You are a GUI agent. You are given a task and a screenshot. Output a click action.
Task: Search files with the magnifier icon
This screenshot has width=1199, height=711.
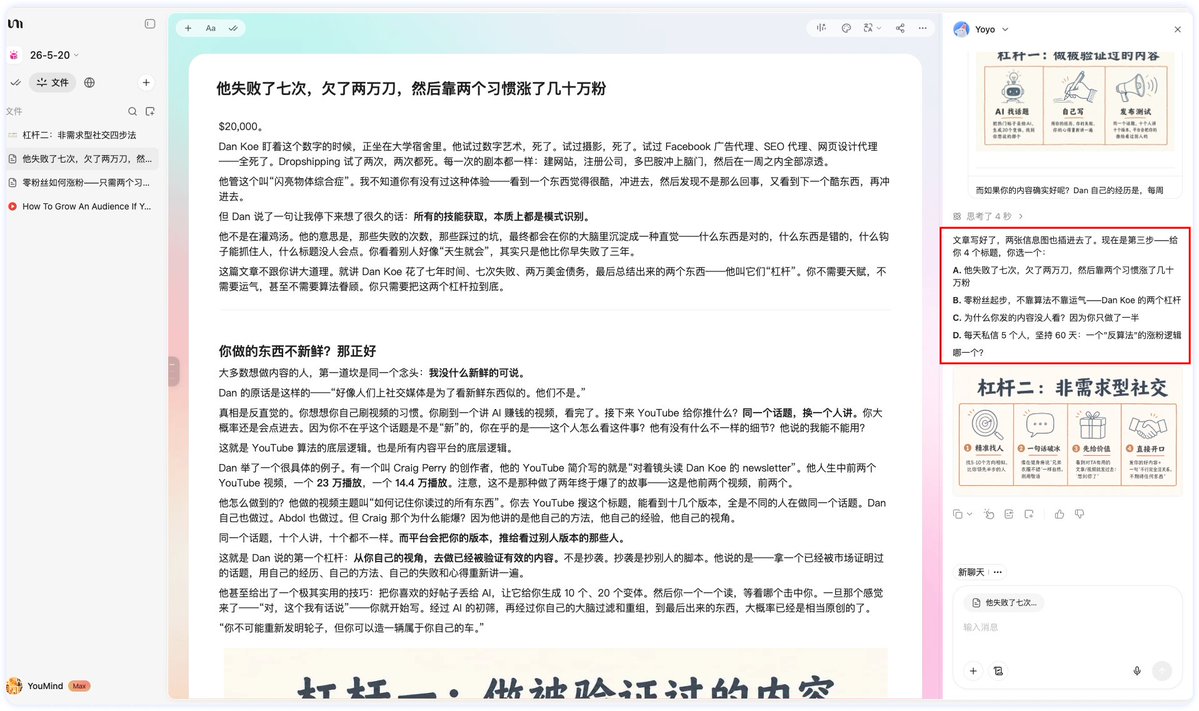[132, 112]
